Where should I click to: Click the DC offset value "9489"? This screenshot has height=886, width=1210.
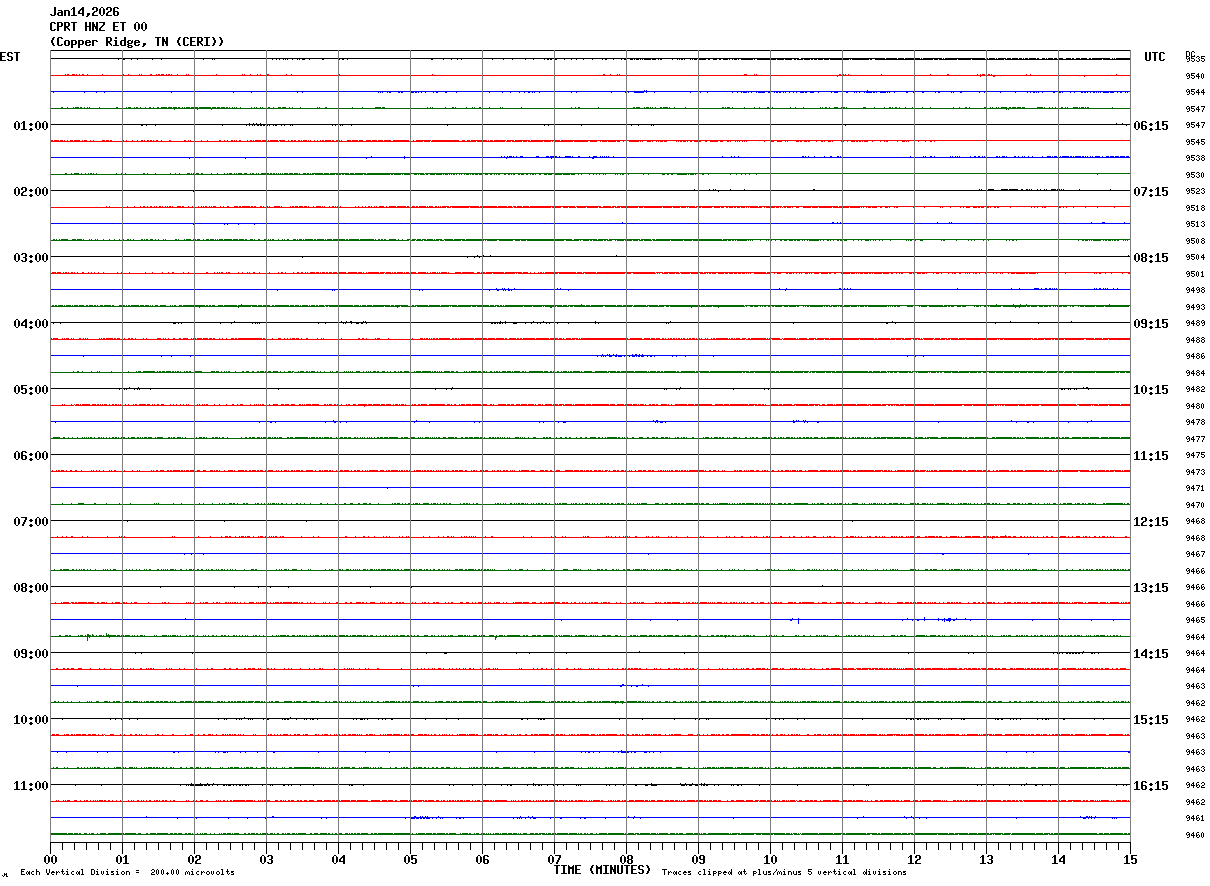(1195, 323)
